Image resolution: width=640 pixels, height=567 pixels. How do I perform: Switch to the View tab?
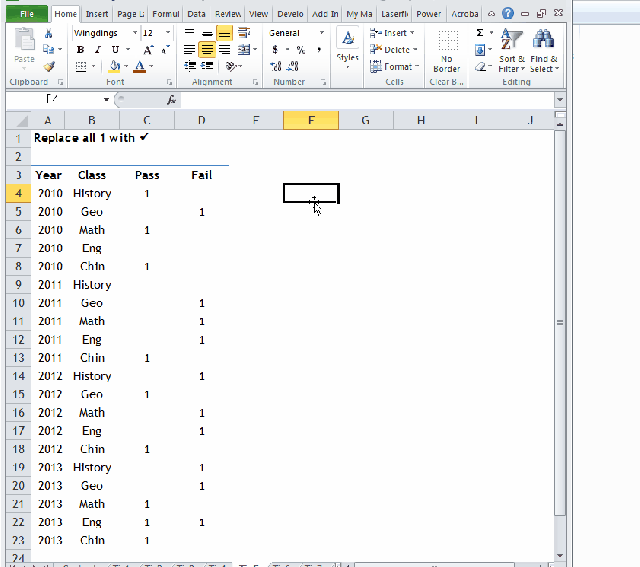pos(258,14)
